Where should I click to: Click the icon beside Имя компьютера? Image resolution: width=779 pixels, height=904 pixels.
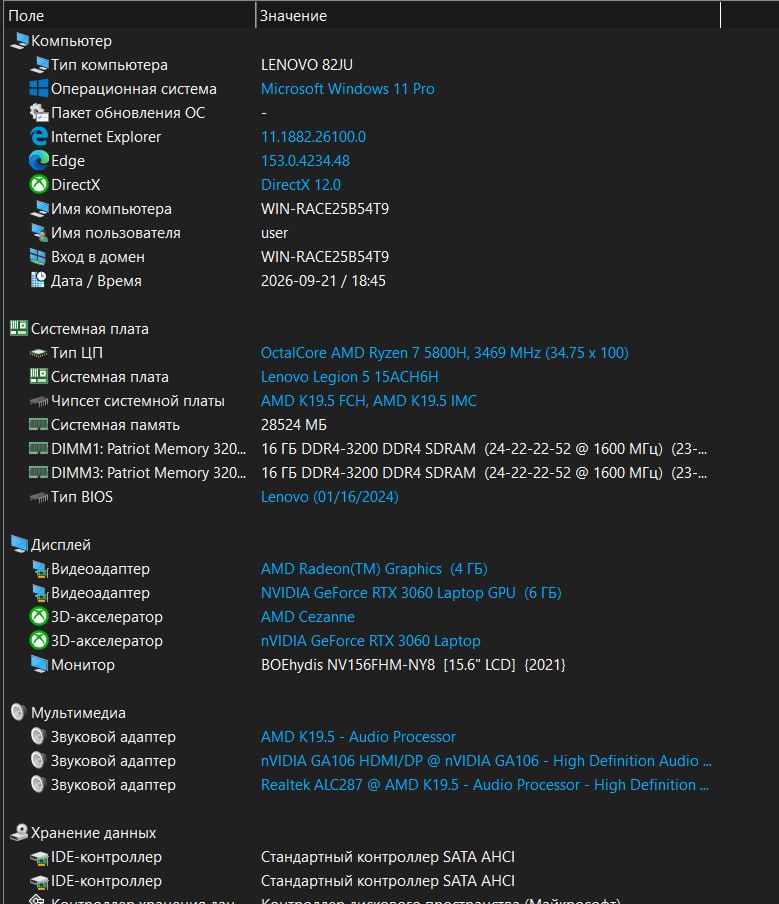point(39,209)
